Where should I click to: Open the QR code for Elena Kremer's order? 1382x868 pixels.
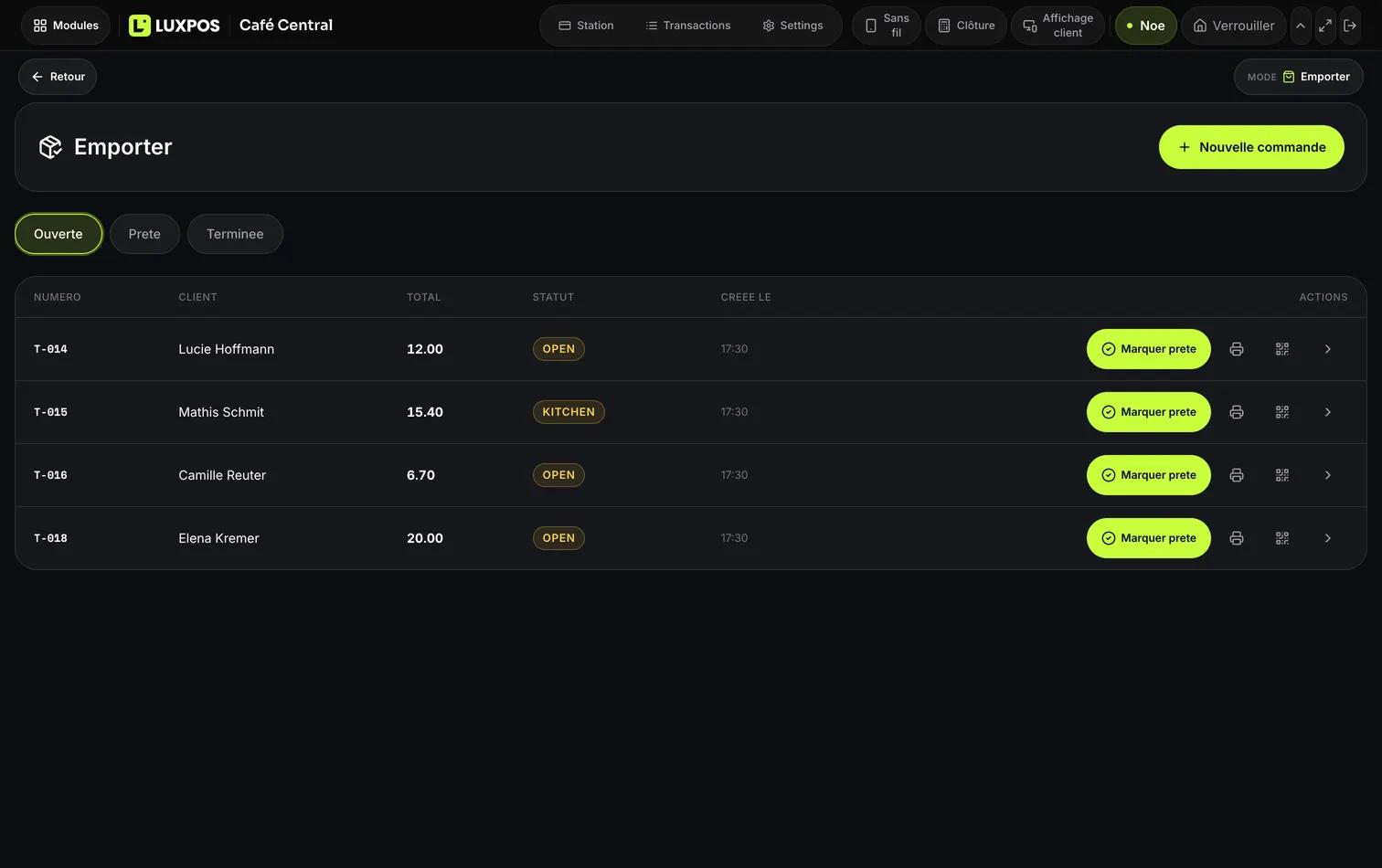click(1282, 538)
